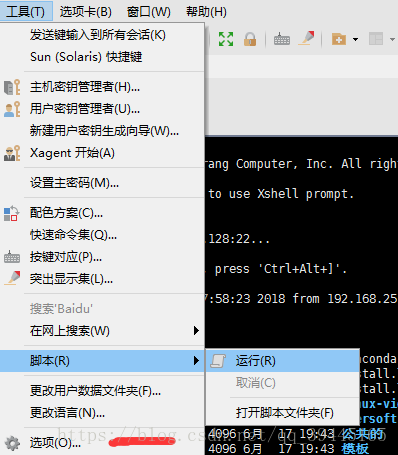Open the 窗口(W) menu
Screen dimensions: 398x455
[x=149, y=12]
